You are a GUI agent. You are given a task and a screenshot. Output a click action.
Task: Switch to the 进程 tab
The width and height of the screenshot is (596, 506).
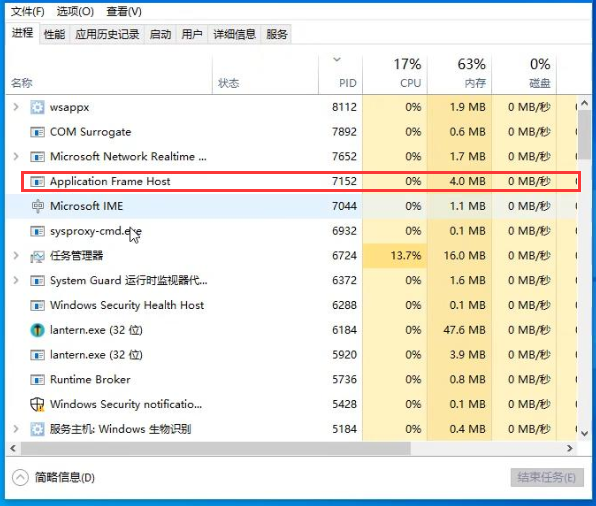click(x=22, y=33)
